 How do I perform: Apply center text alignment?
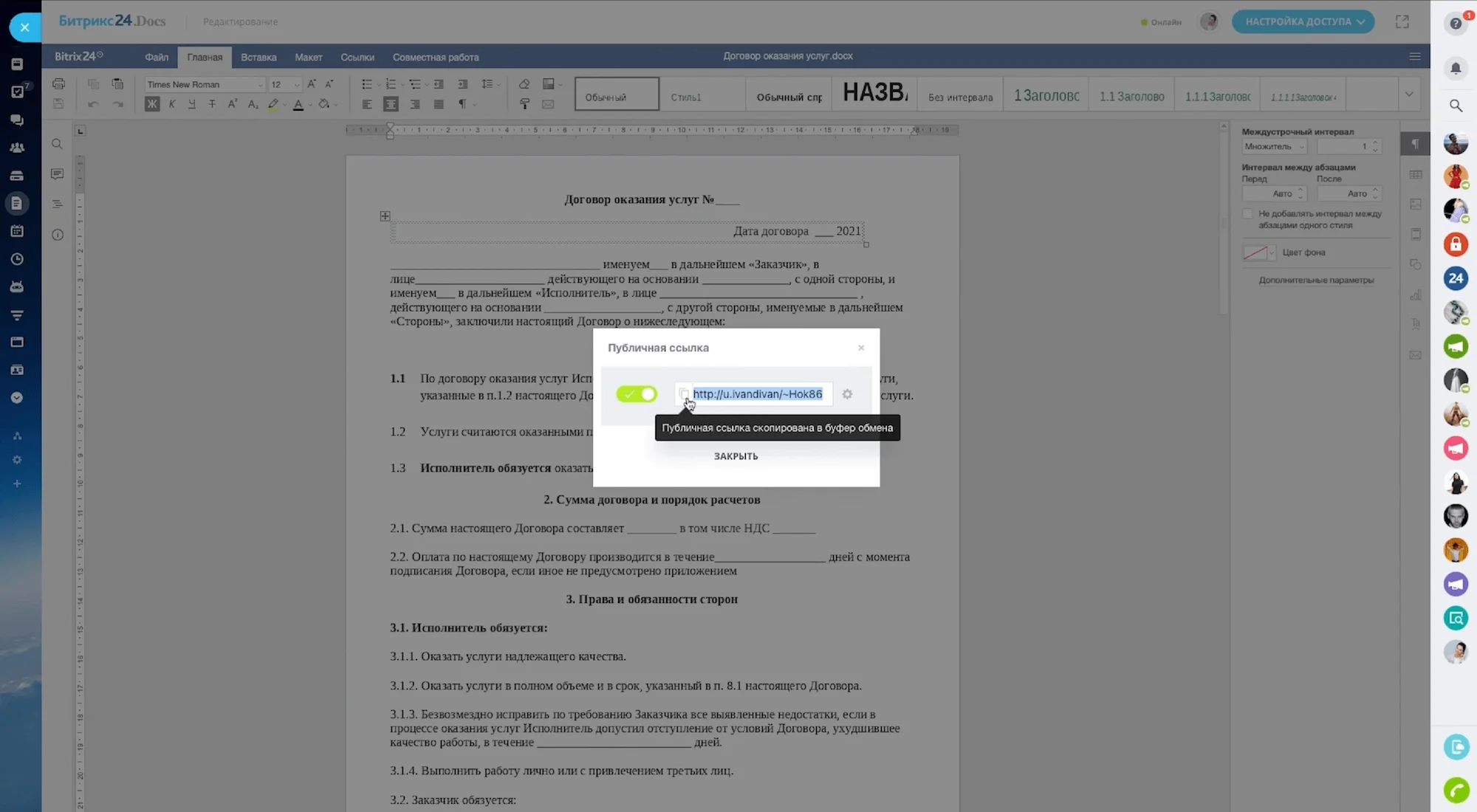[x=391, y=104]
